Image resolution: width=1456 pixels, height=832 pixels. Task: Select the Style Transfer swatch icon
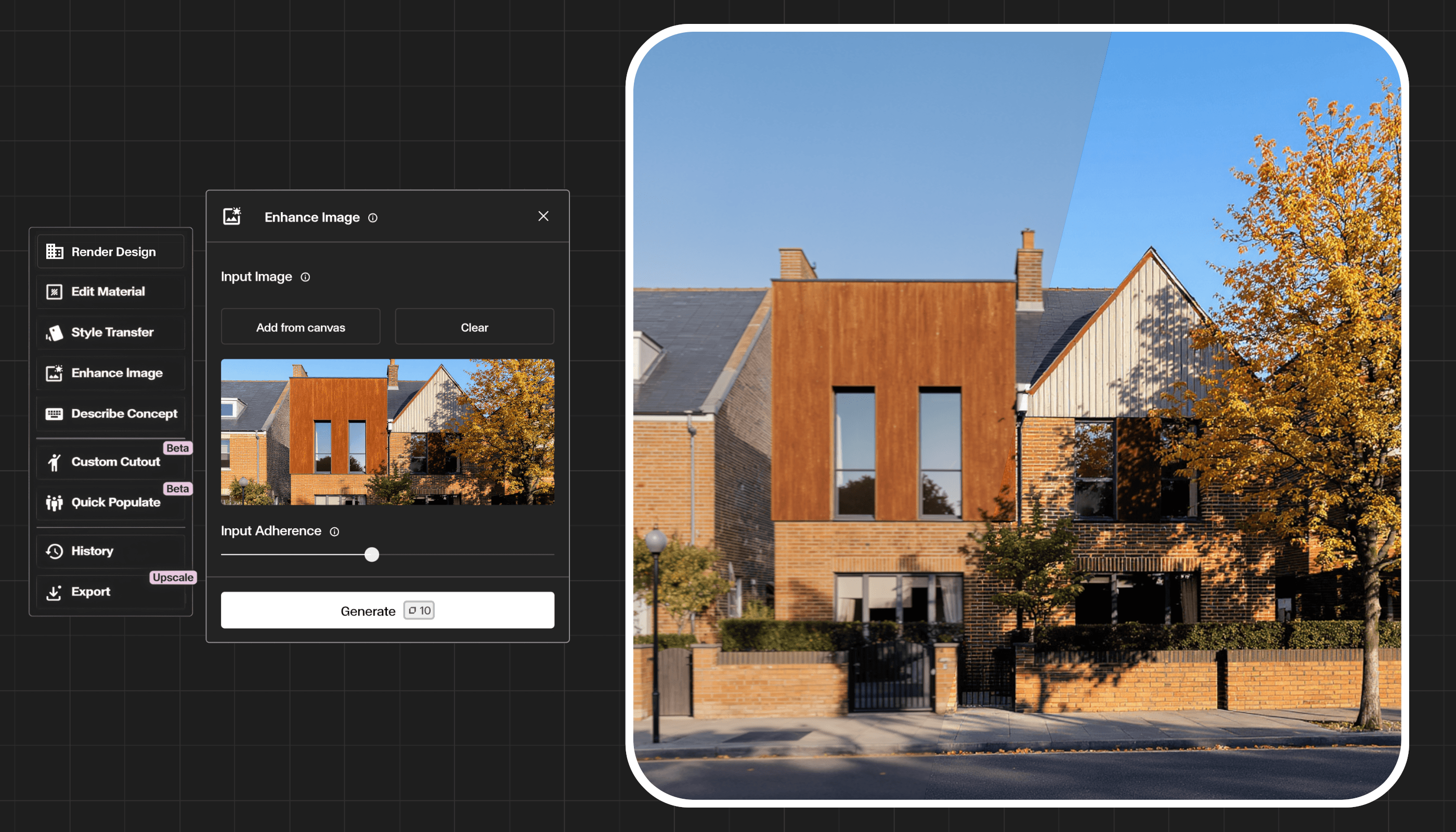pyautogui.click(x=54, y=333)
